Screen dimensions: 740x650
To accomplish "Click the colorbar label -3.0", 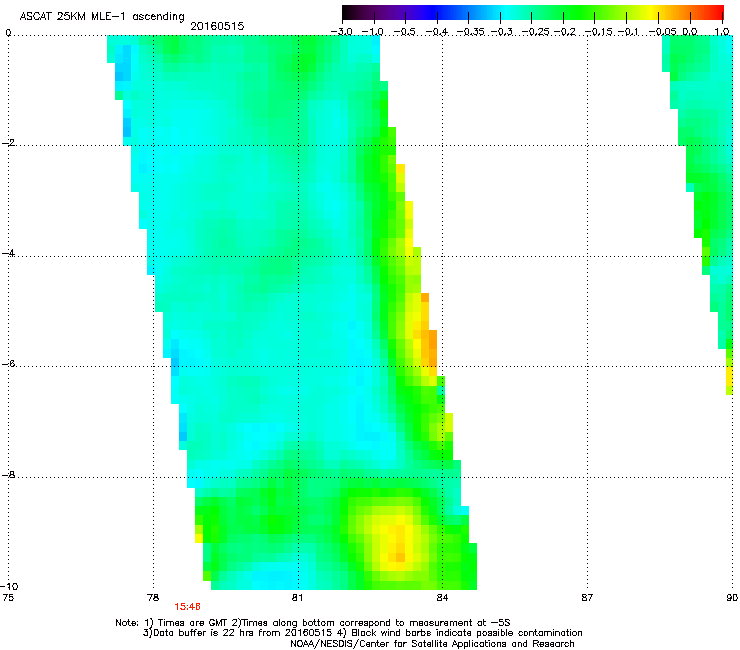I will pyautogui.click(x=341, y=32).
